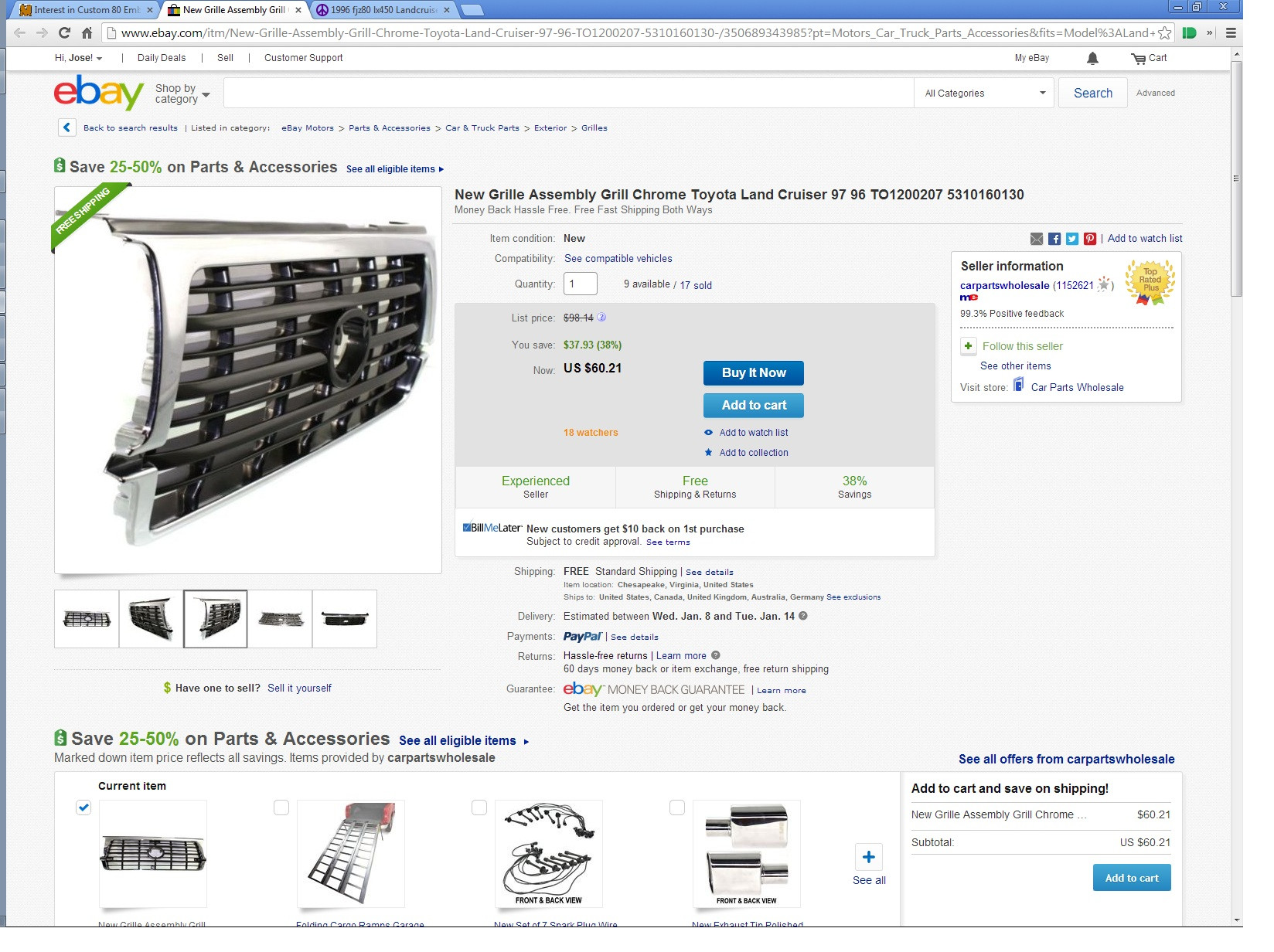Bookmark page with the star icon
The image size is (1274, 952).
point(1164,32)
